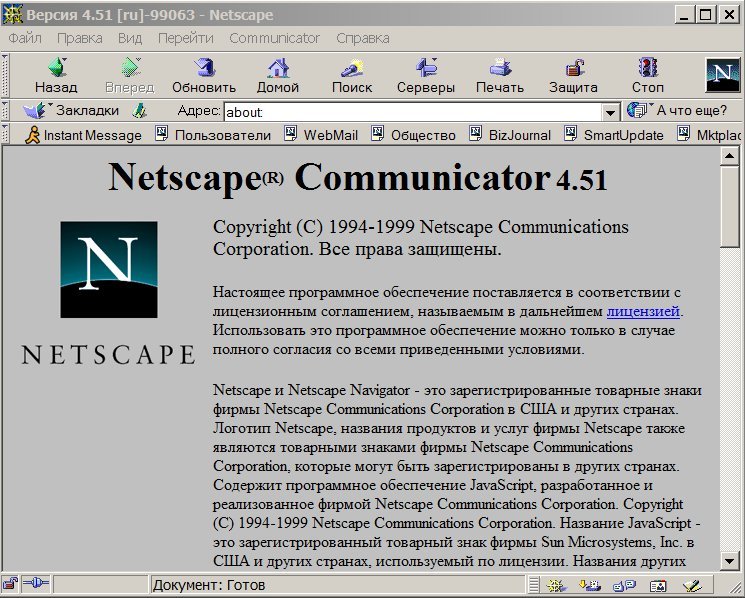Viewport: 745px width, 598px height.
Task: Open Защита security info button
Action: (573, 76)
